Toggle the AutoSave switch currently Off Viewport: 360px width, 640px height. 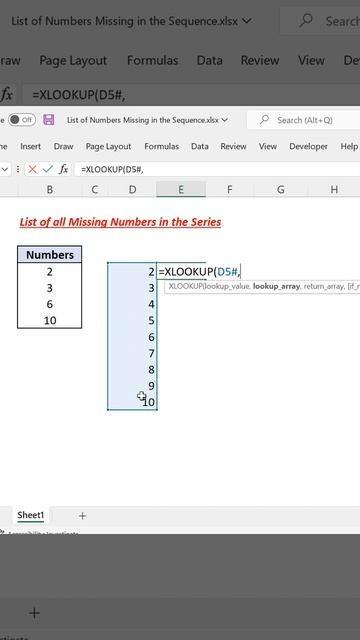(x=22, y=120)
